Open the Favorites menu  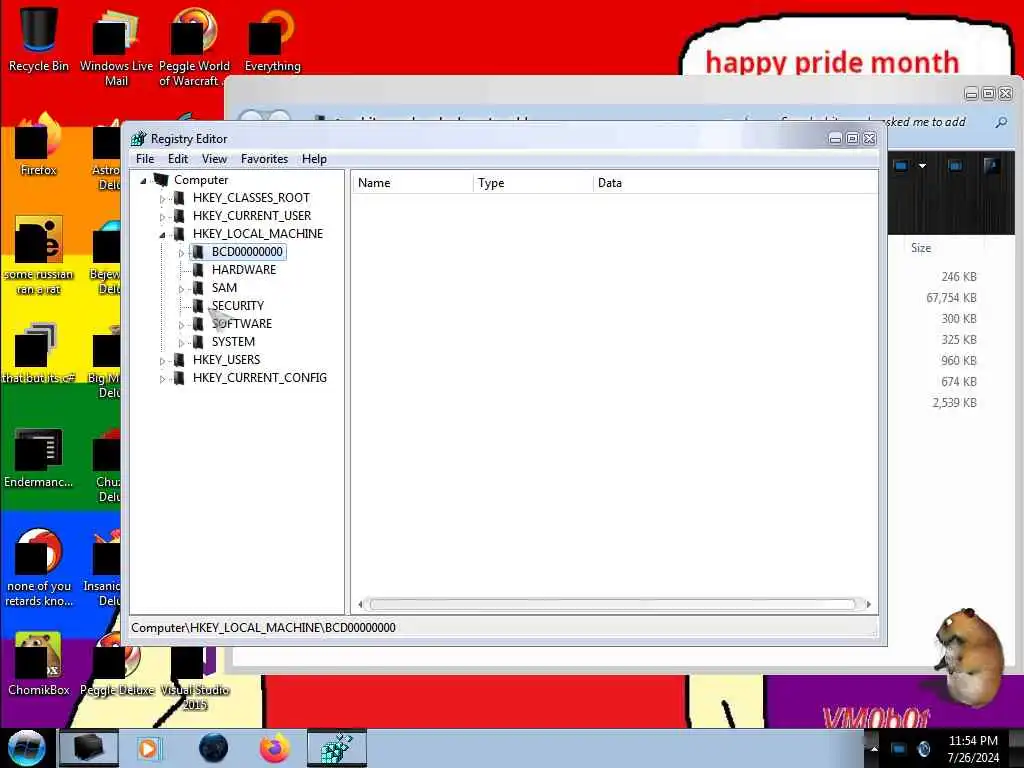[x=264, y=159]
